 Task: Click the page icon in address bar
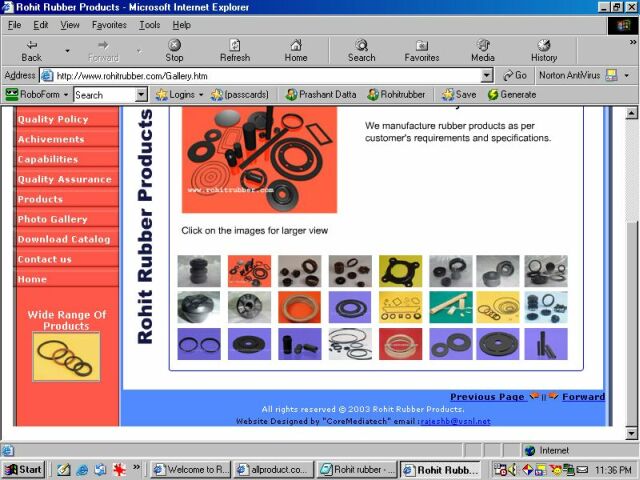(x=47, y=76)
